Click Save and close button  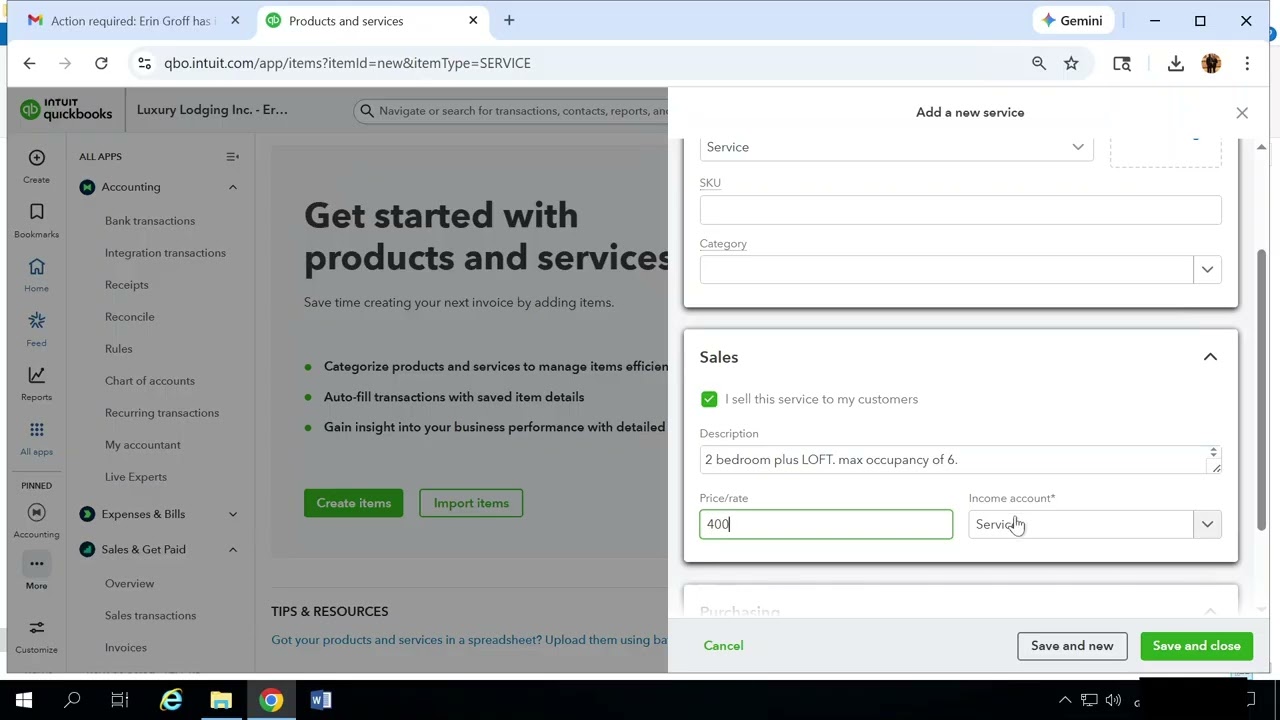[x=1196, y=646]
